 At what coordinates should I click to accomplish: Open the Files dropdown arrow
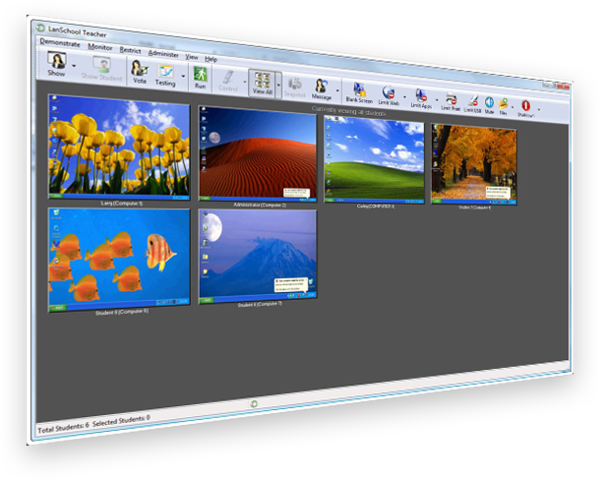tap(513, 107)
